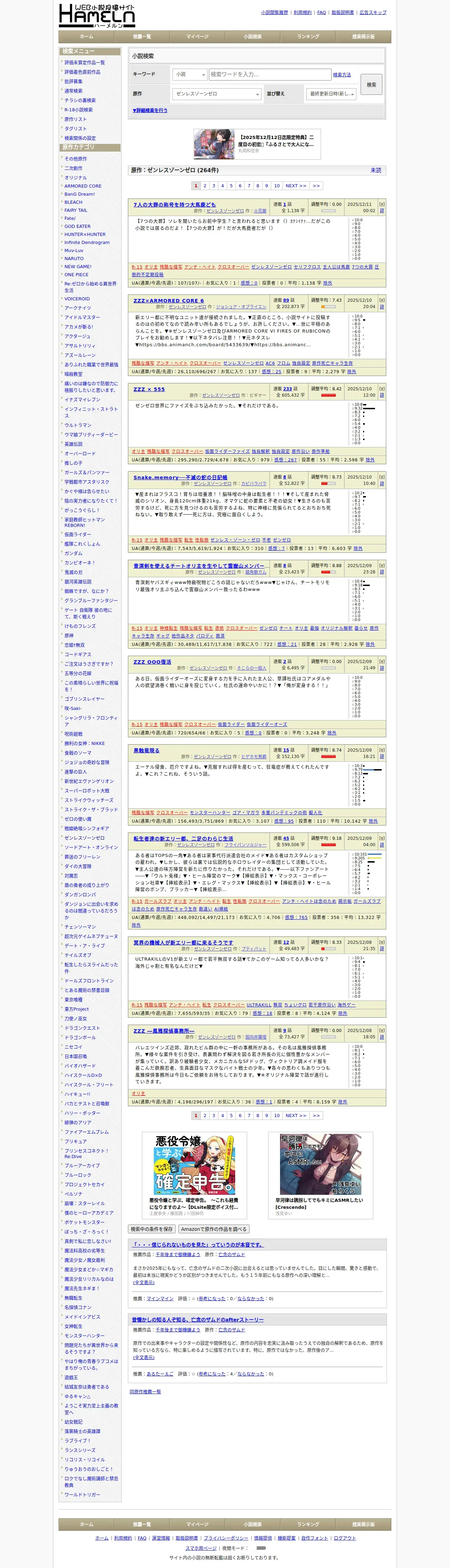Click the 検索 search button
Viewport: 450px width, 1568px height.
(371, 85)
